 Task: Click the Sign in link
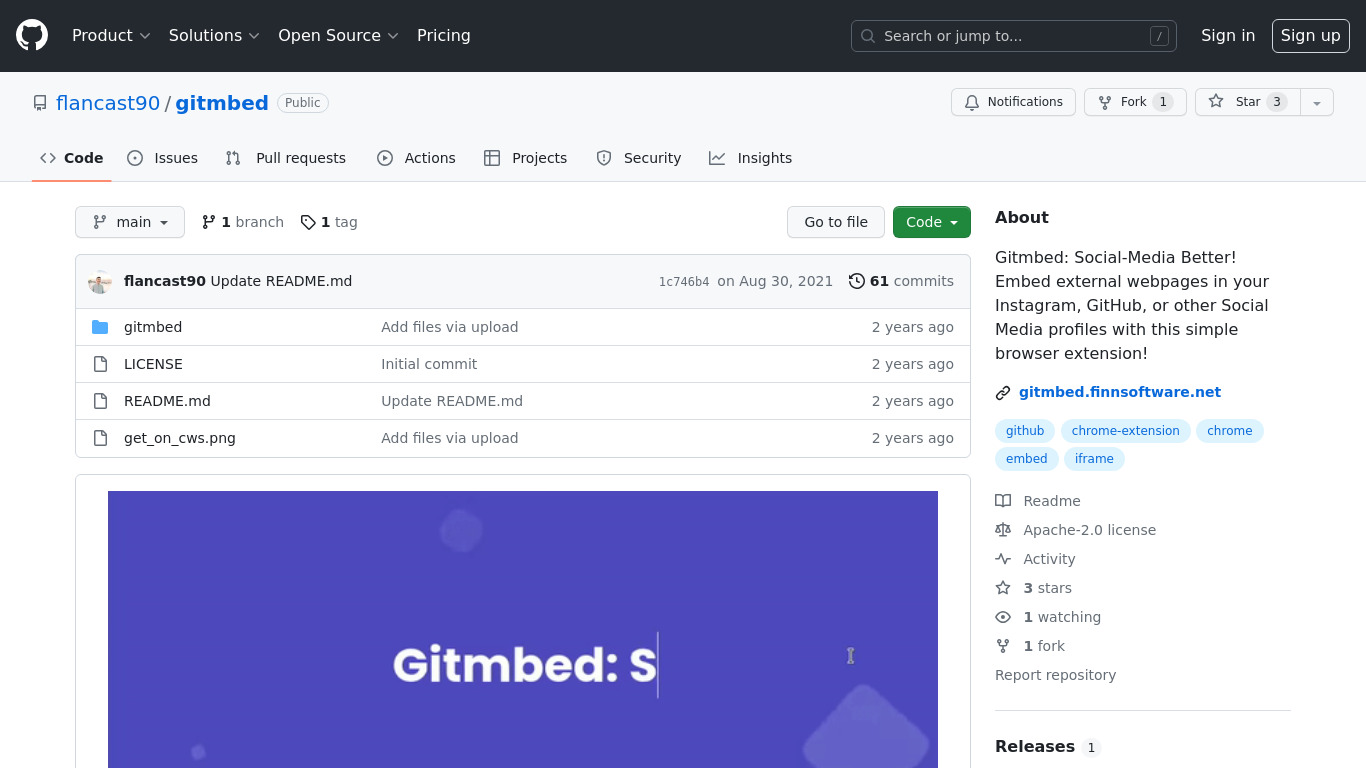[1228, 36]
